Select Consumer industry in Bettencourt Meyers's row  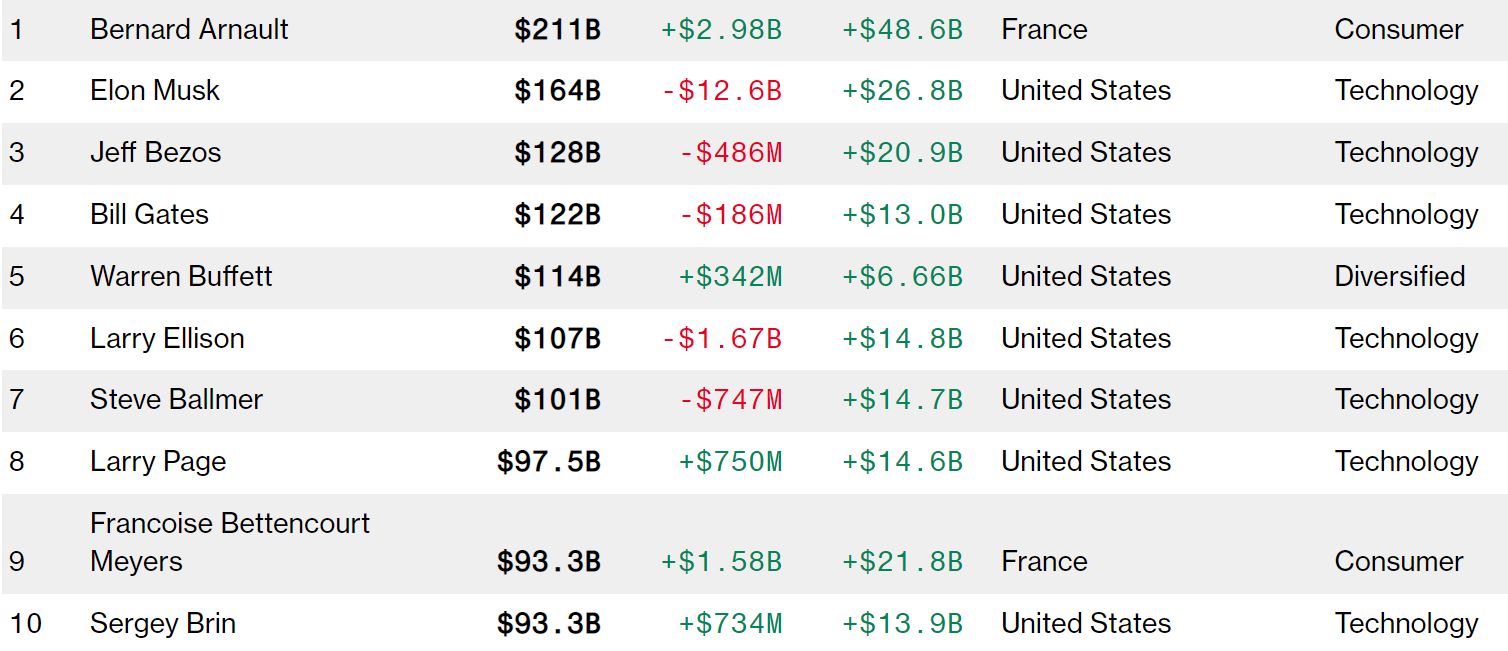coord(1398,562)
